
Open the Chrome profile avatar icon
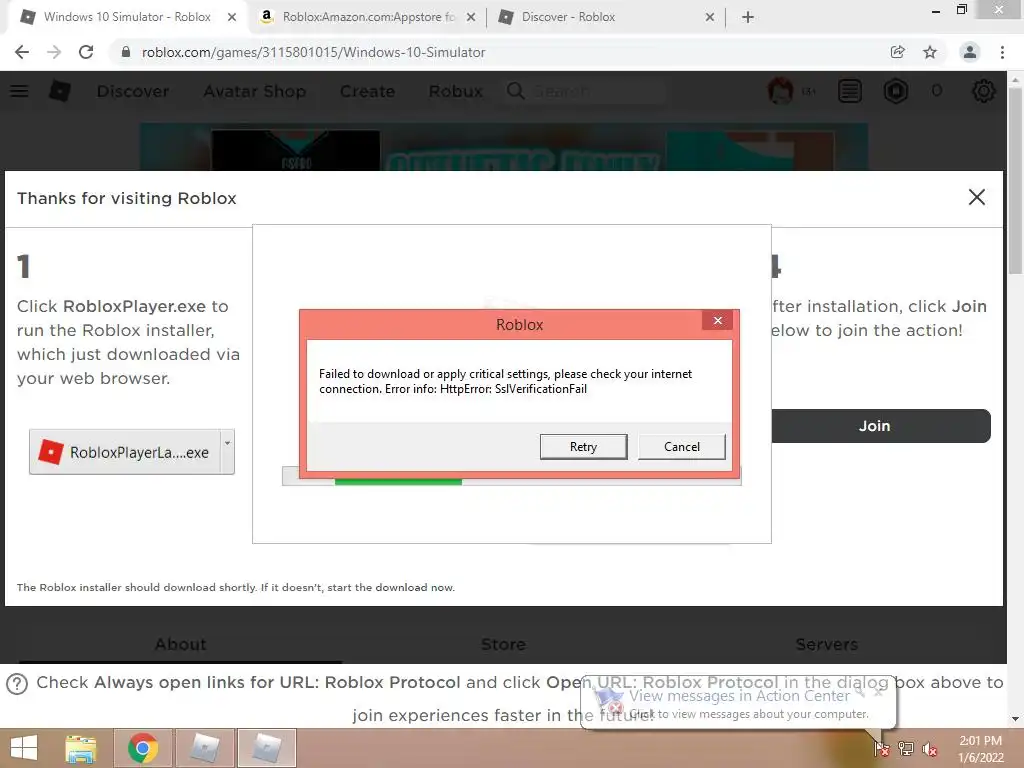pos(970,52)
